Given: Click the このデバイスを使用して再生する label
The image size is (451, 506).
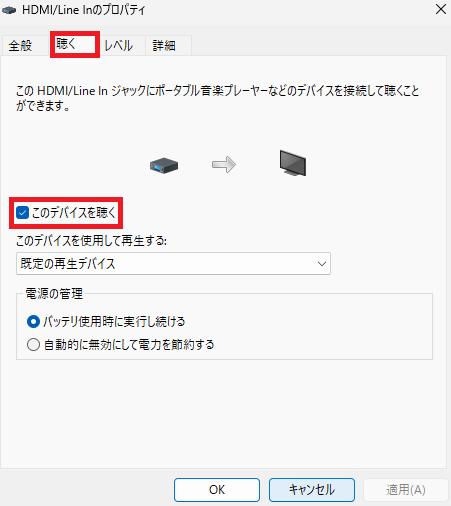Looking at the screenshot, I should coord(91,240).
